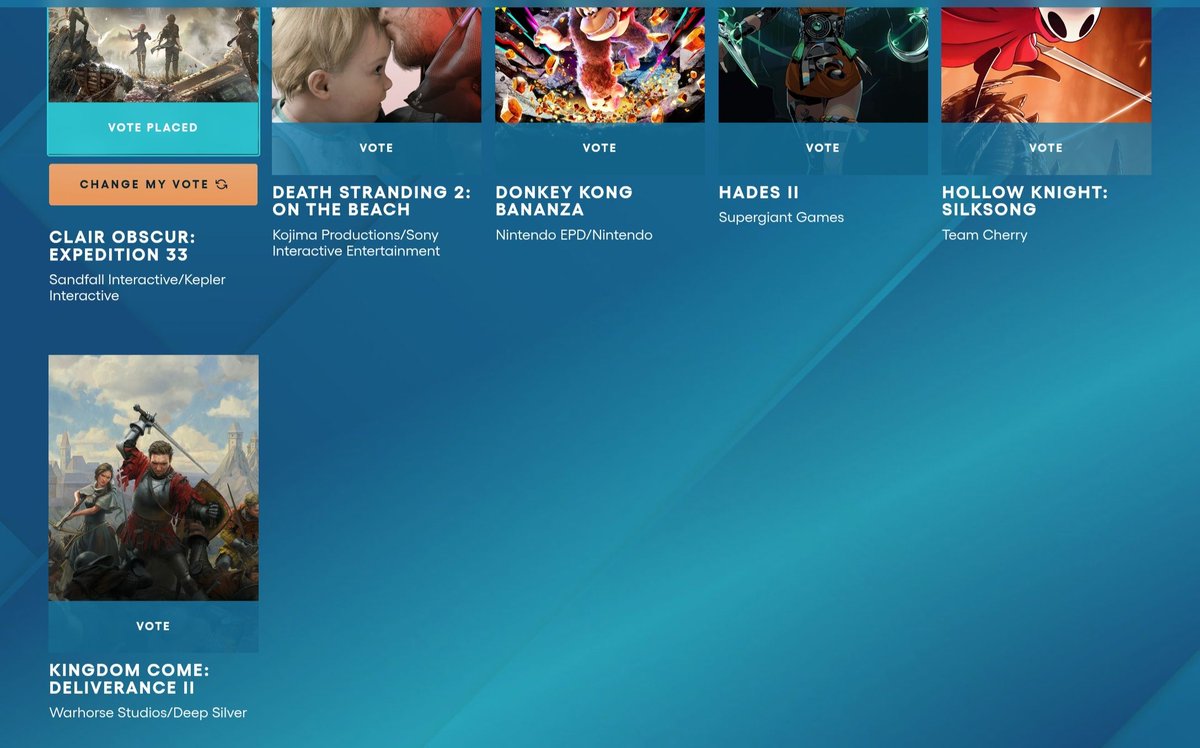Open the Kingdom Come: Deliverance II cover art
Image resolution: width=1200 pixels, height=748 pixels.
(x=153, y=478)
